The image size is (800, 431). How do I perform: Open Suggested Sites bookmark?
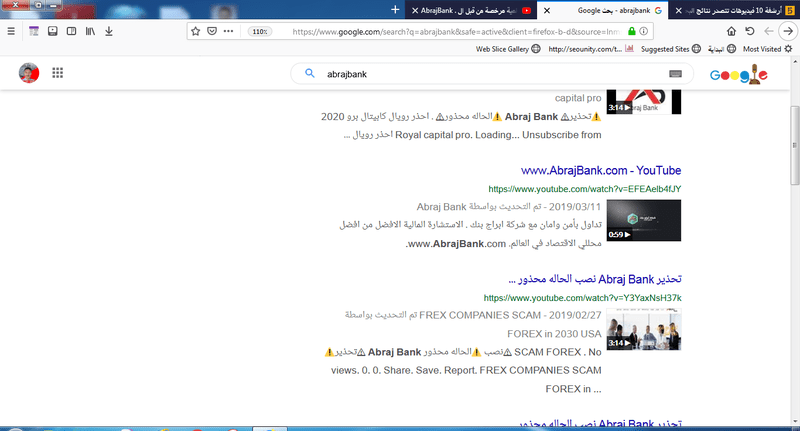[671, 49]
